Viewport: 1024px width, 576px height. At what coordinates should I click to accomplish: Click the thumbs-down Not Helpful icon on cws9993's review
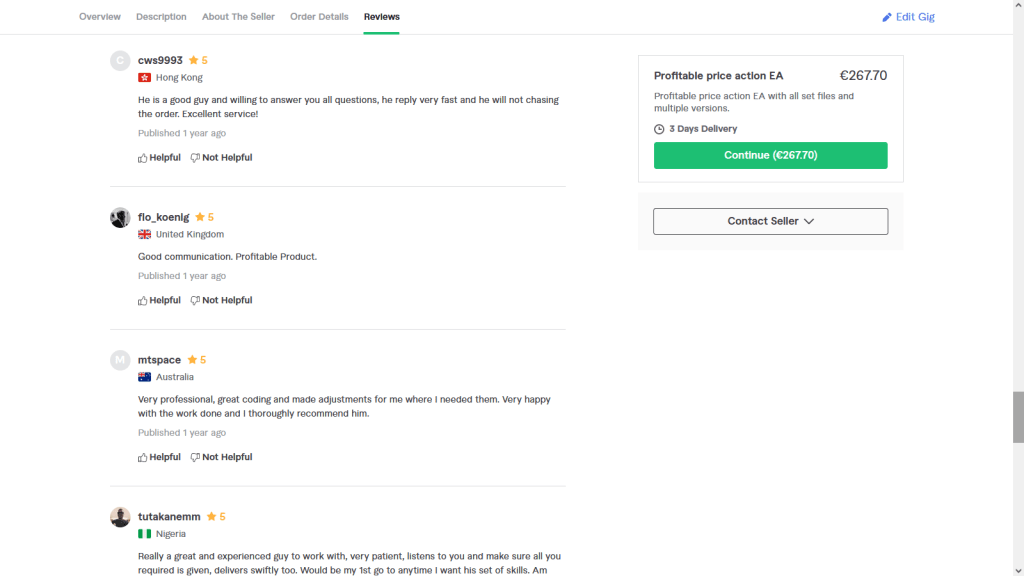pyautogui.click(x=195, y=158)
